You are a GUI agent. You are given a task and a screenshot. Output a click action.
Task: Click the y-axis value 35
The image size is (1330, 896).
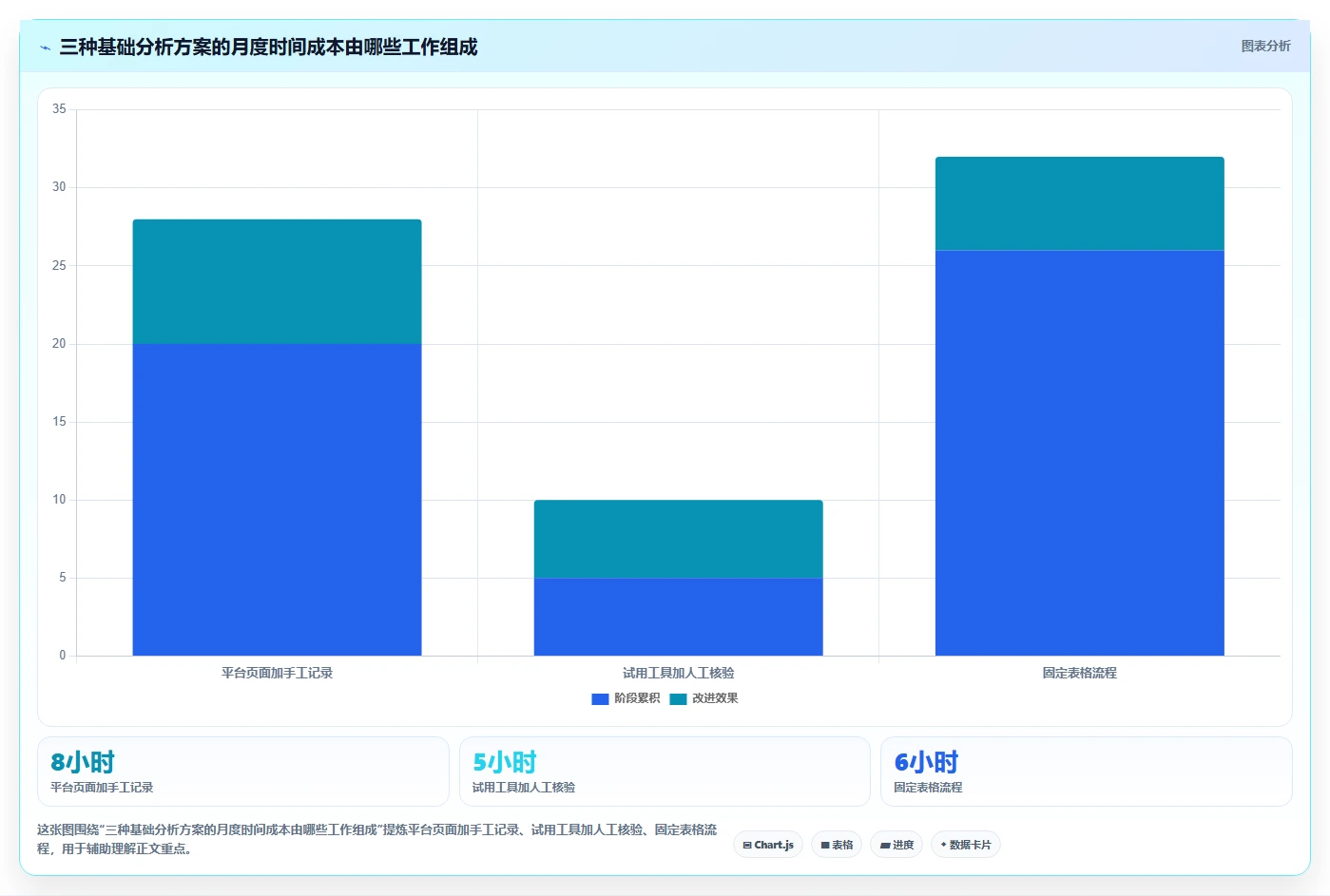click(59, 109)
